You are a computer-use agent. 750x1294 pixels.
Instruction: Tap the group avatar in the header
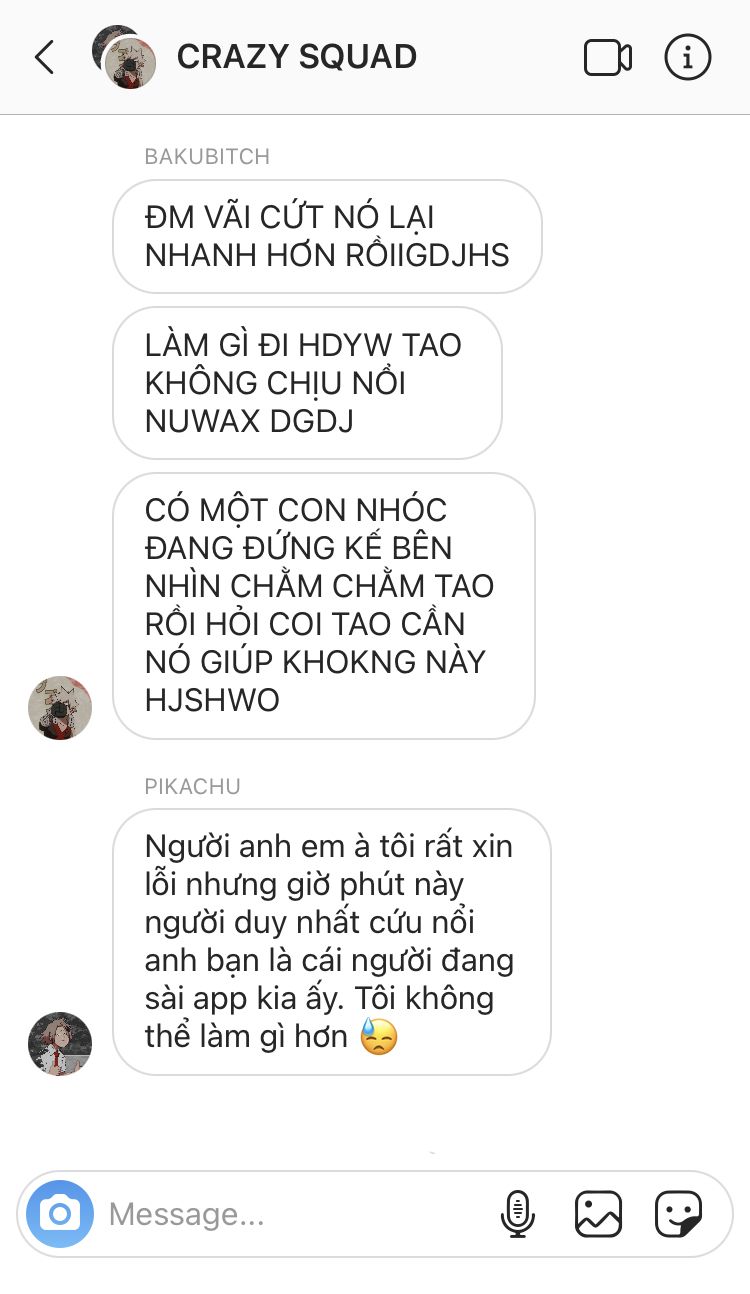pyautogui.click(x=124, y=58)
